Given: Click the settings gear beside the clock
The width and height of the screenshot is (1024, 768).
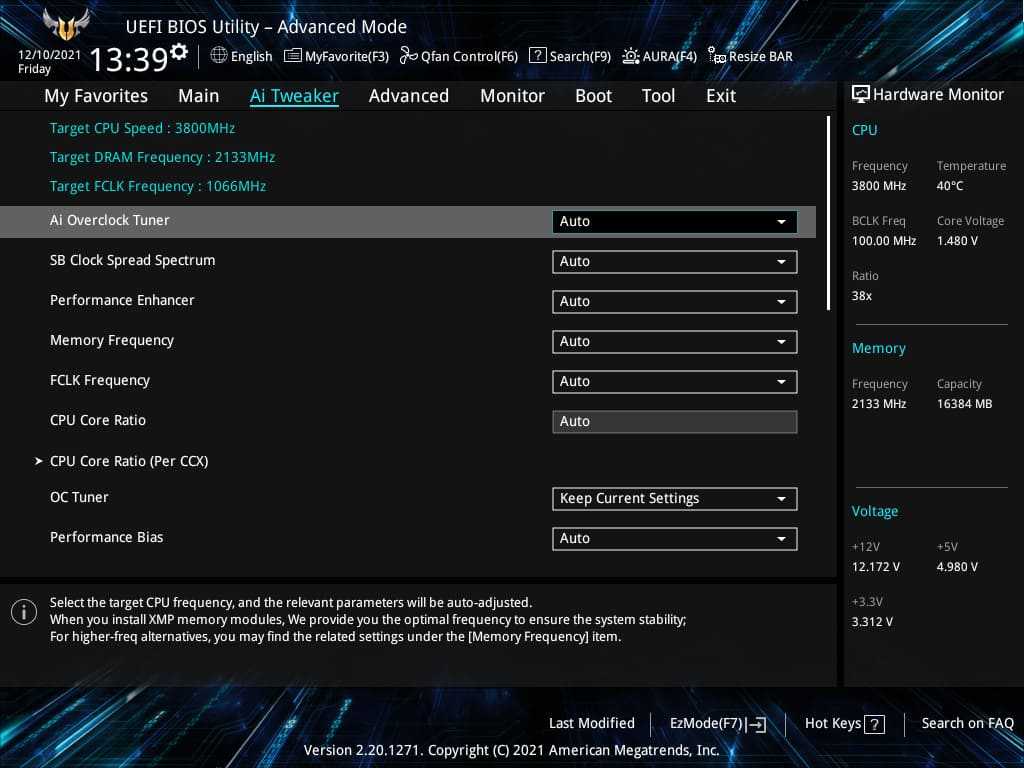Looking at the screenshot, I should pyautogui.click(x=179, y=51).
